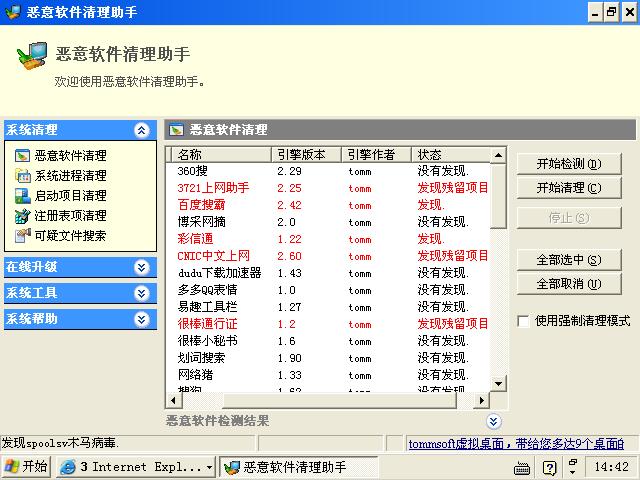Select 启动项目清理 in the sidebar
Viewport: 640px width, 480px height.
(x=70, y=196)
